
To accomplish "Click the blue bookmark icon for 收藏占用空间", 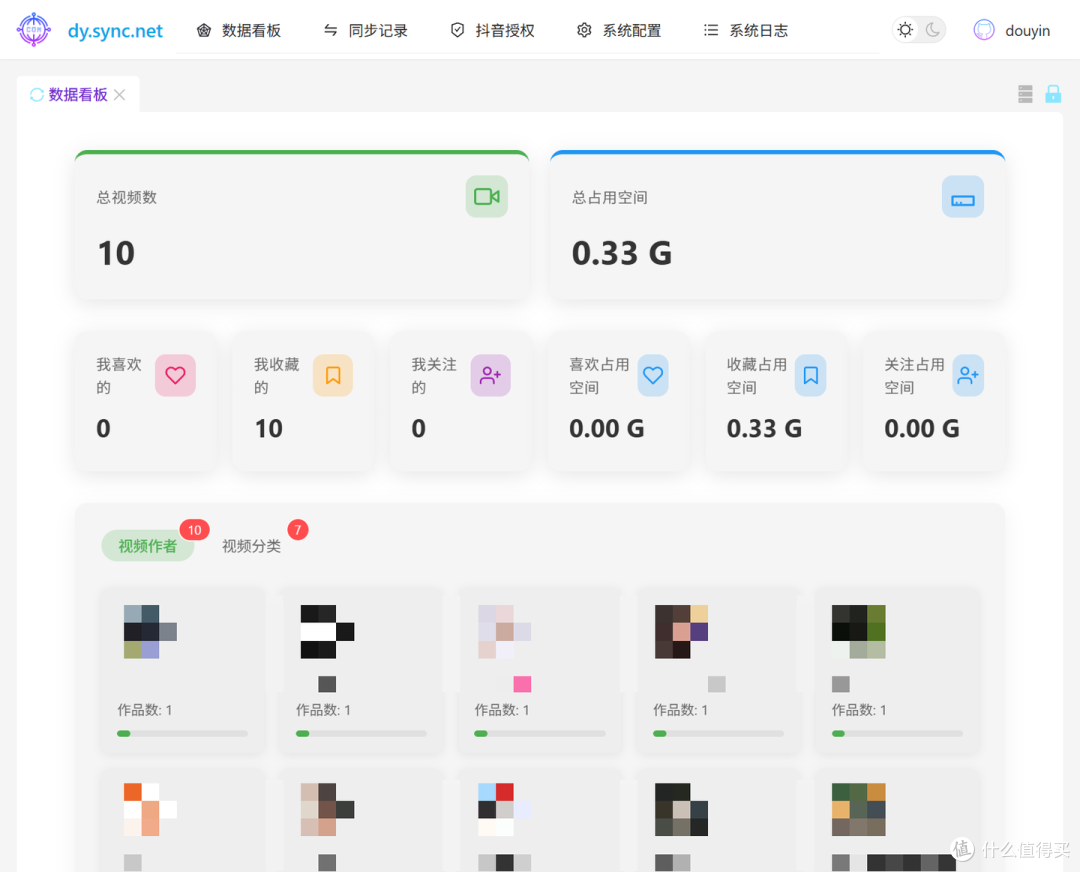I will click(811, 375).
